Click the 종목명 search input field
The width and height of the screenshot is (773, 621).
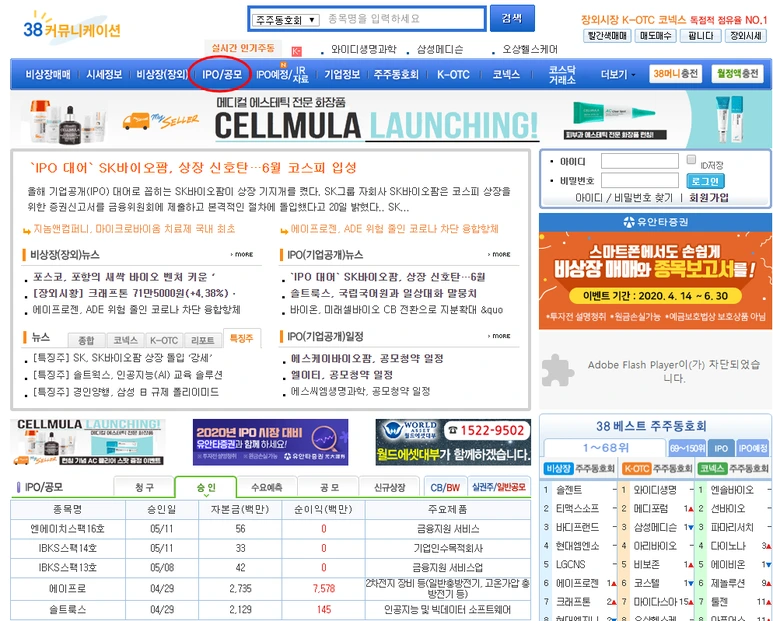point(404,19)
